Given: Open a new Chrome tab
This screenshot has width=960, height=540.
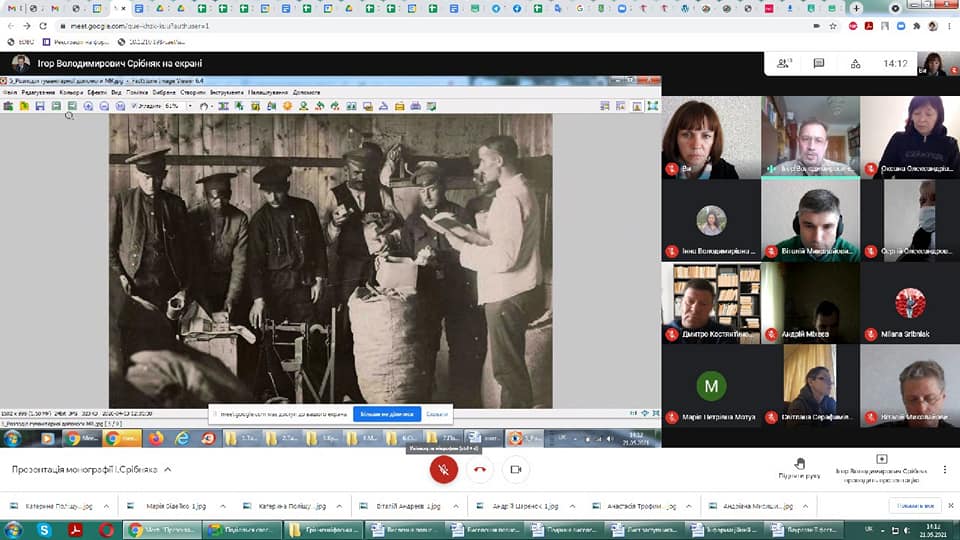Looking at the screenshot, I should click(856, 8).
